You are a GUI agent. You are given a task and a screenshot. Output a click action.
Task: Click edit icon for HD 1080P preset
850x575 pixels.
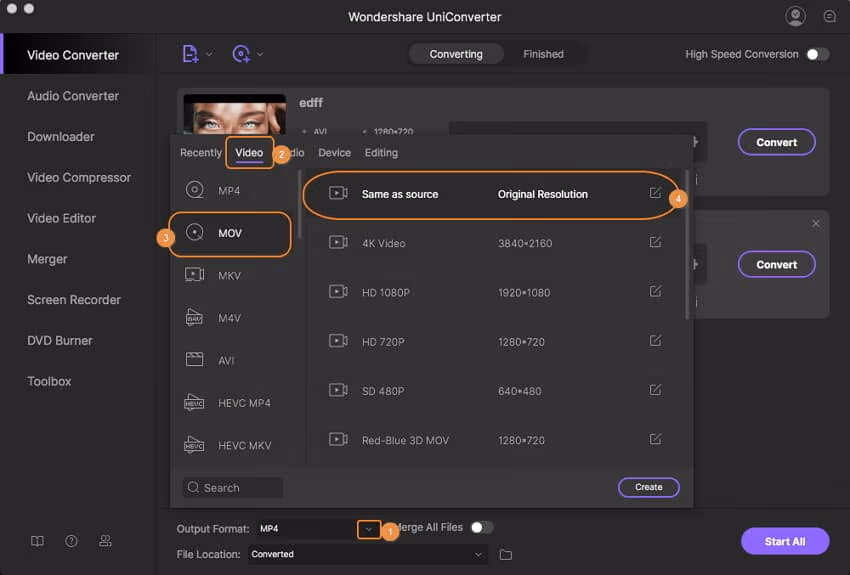655,291
